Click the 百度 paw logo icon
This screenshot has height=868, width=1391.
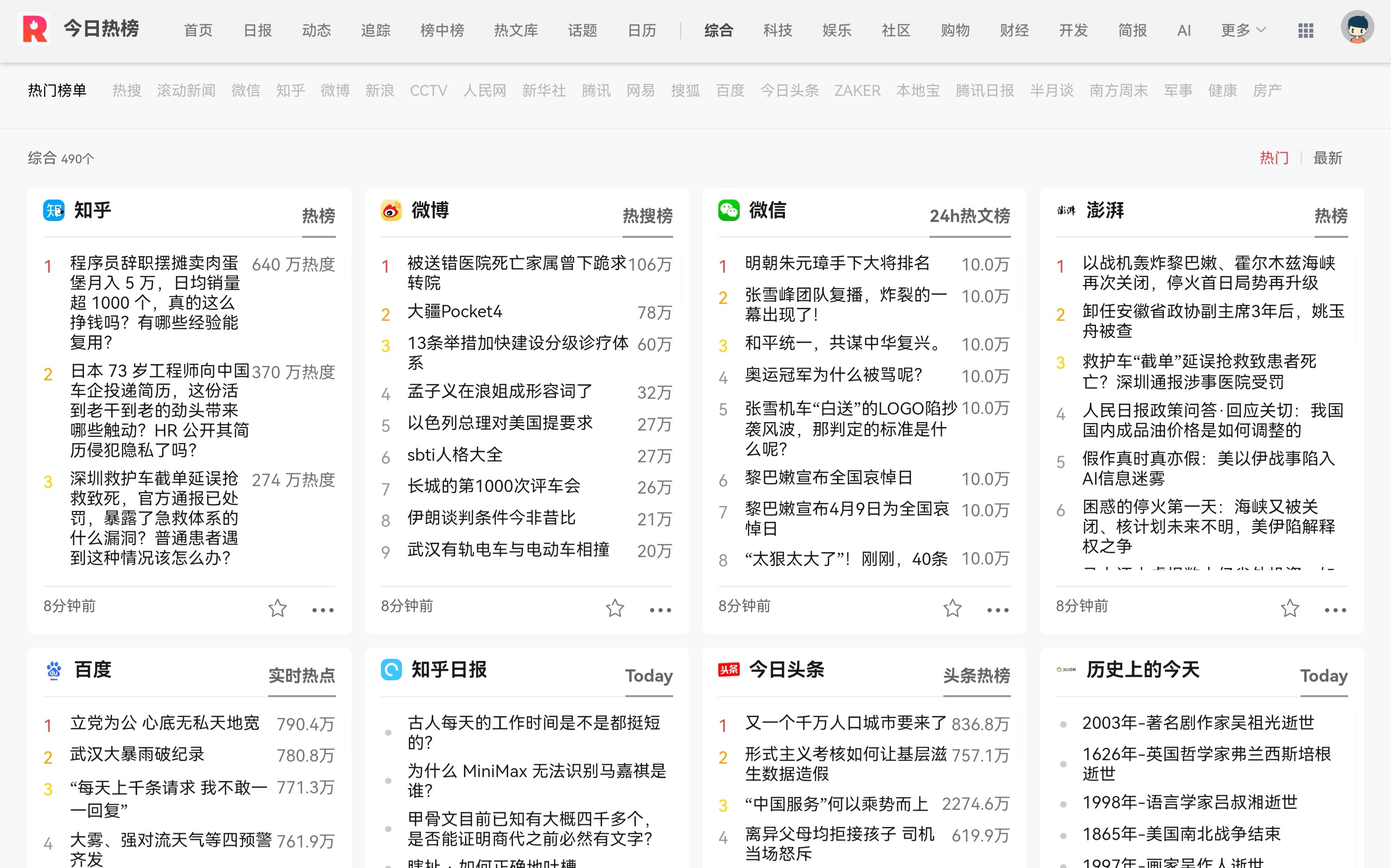[x=54, y=669]
